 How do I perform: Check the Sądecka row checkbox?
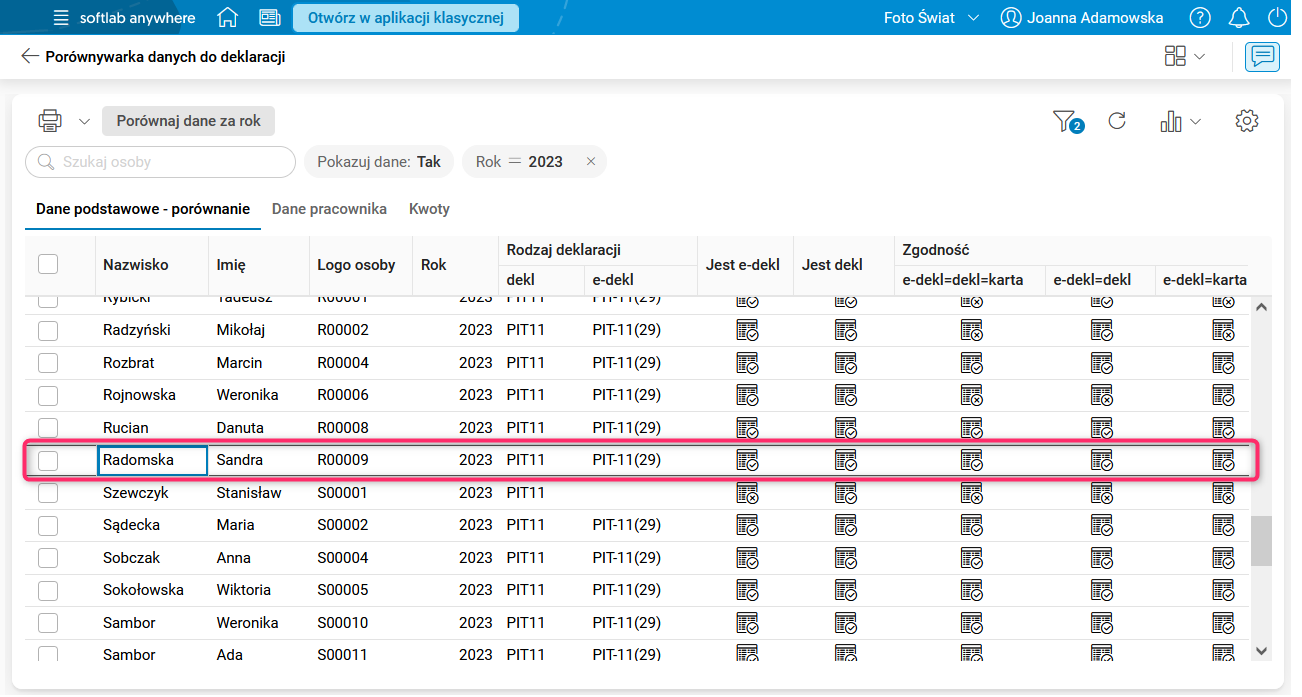tap(48, 525)
